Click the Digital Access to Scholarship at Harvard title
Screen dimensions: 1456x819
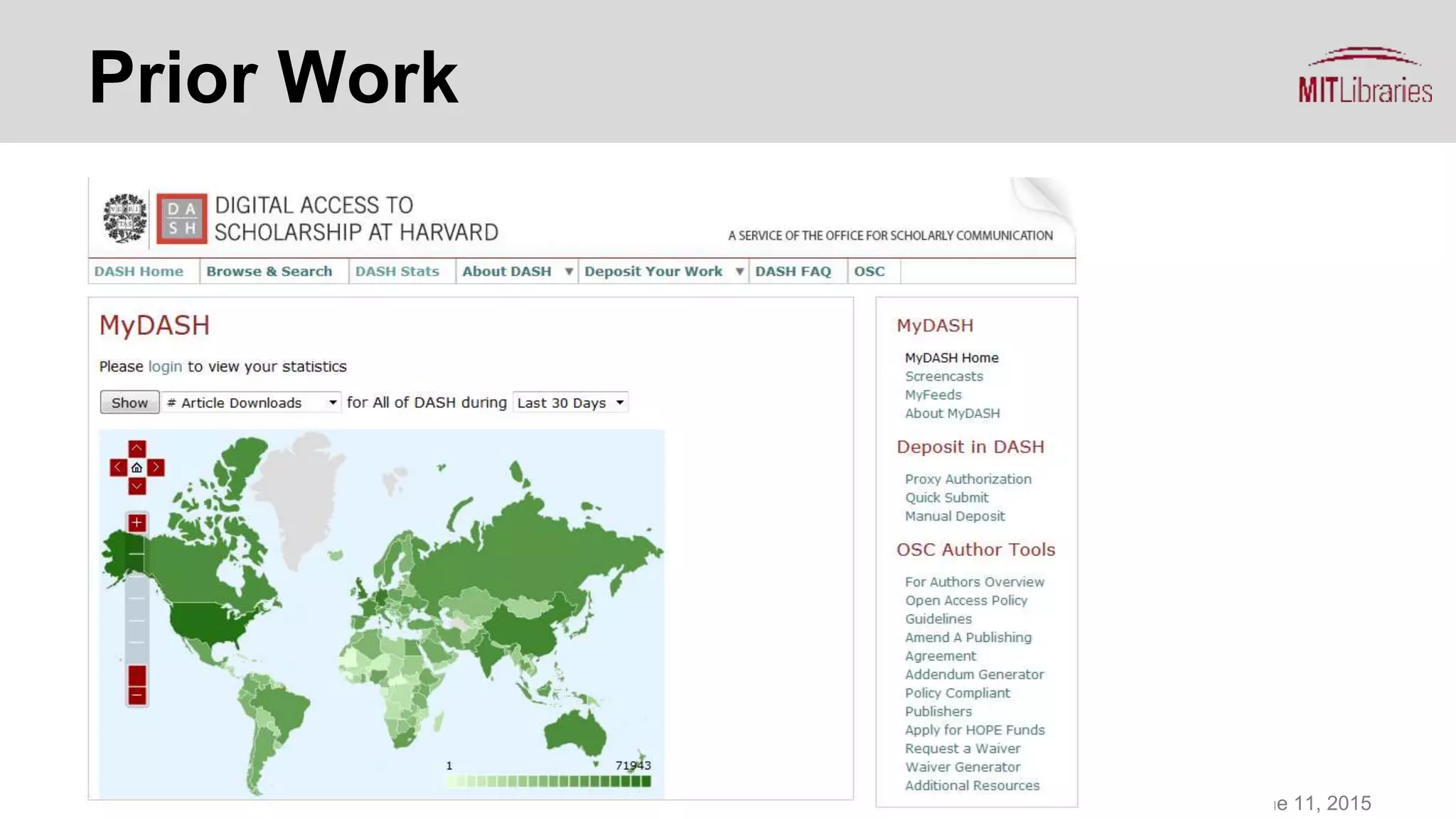coord(356,218)
